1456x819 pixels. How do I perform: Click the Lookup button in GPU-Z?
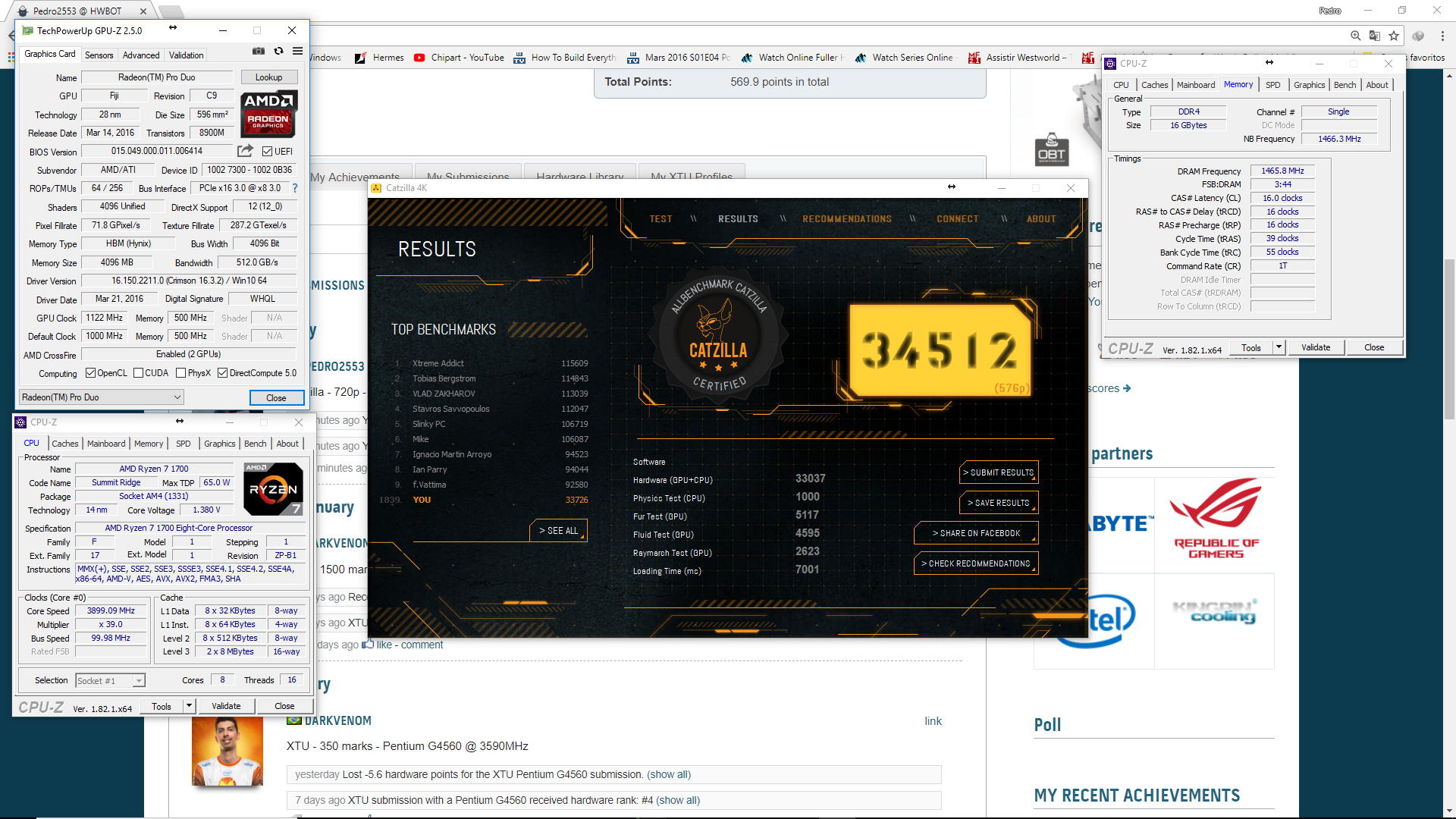pyautogui.click(x=269, y=77)
